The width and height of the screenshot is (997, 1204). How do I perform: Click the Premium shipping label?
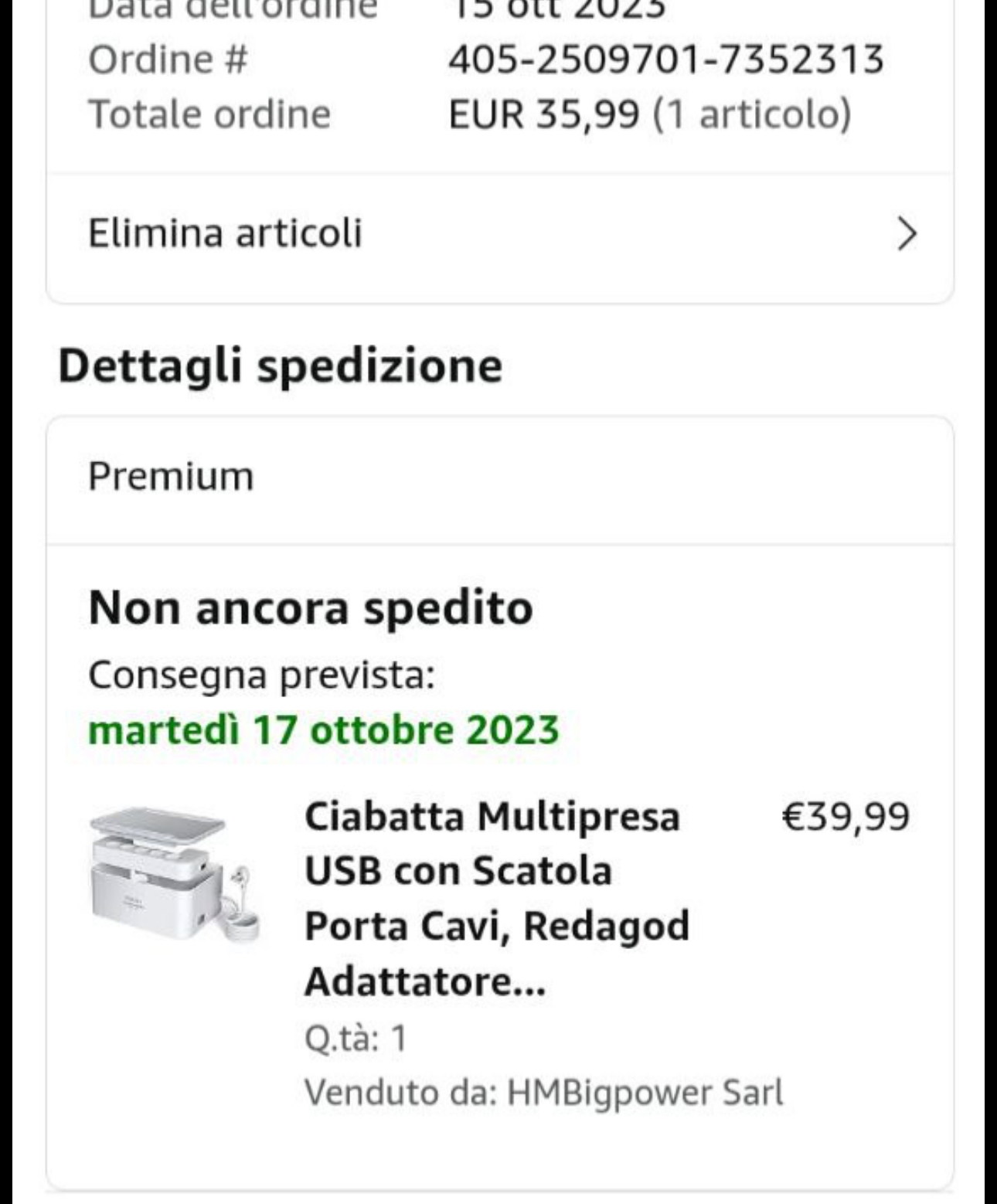pyautogui.click(x=171, y=476)
